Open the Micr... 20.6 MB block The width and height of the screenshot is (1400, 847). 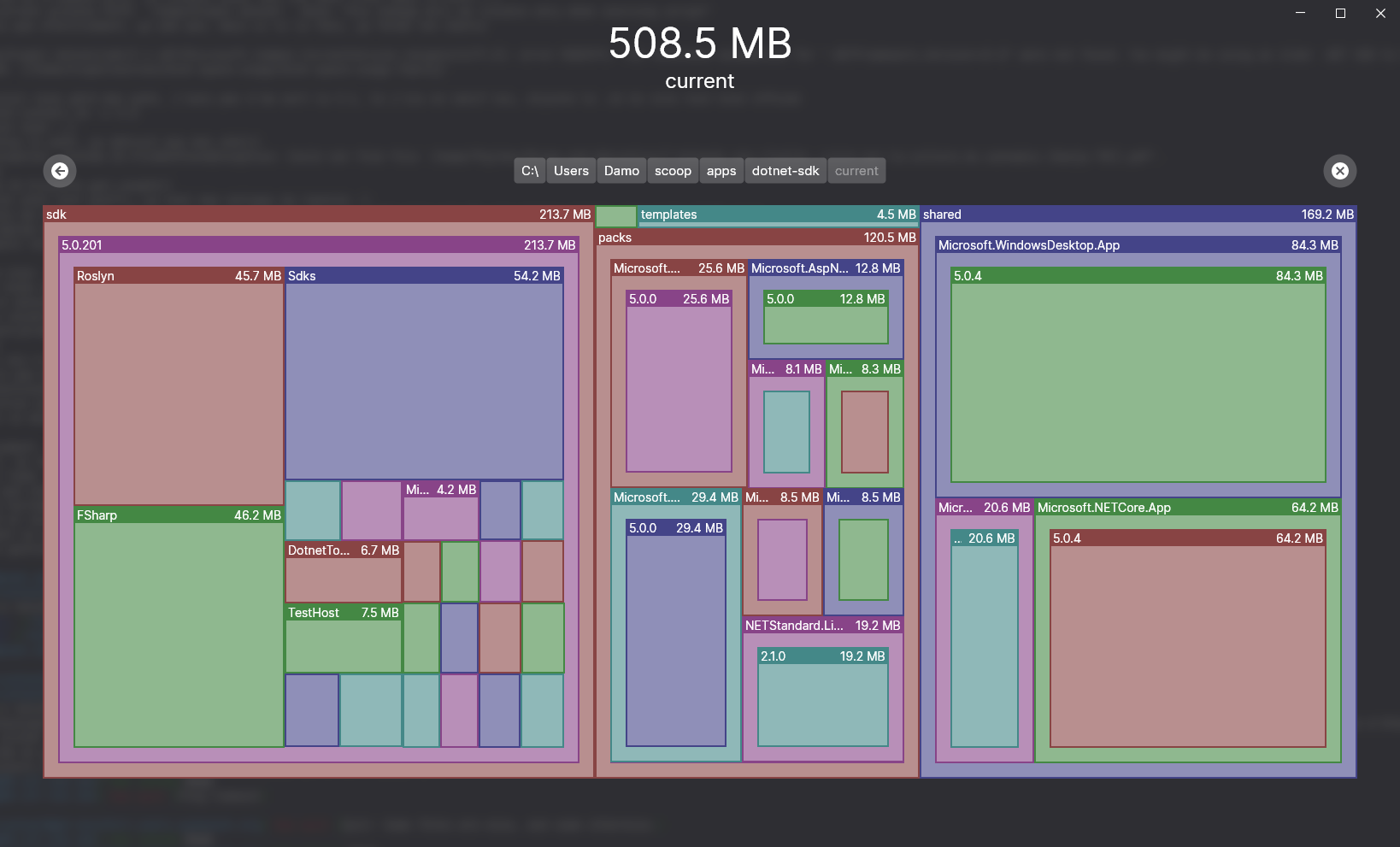(985, 631)
